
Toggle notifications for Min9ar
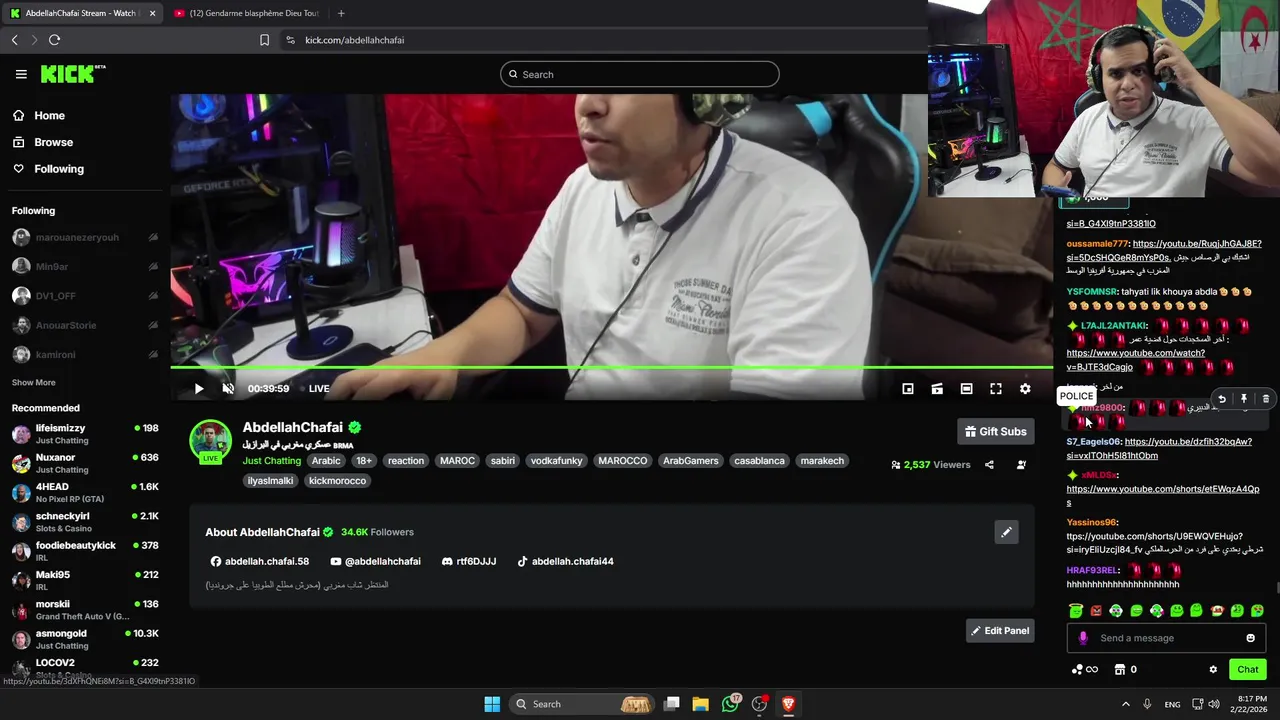click(x=153, y=267)
